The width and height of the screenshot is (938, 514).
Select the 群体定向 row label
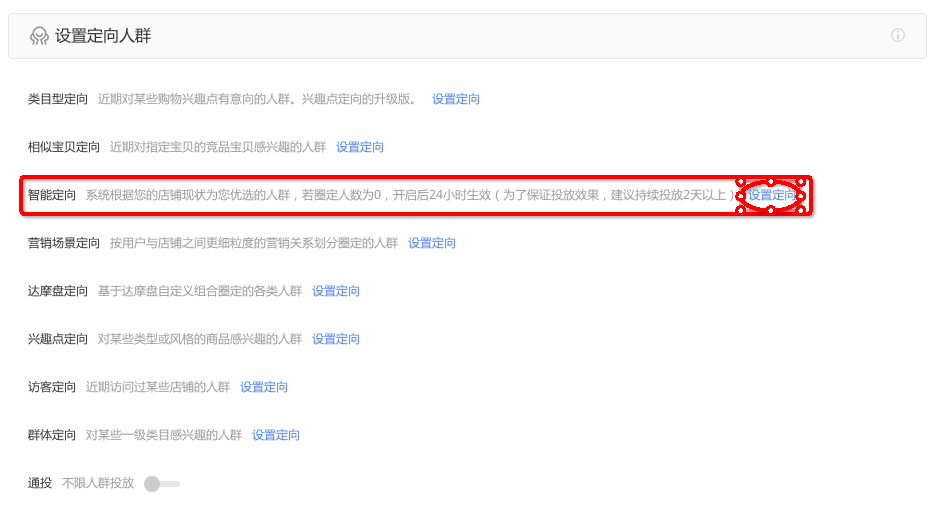(52, 435)
